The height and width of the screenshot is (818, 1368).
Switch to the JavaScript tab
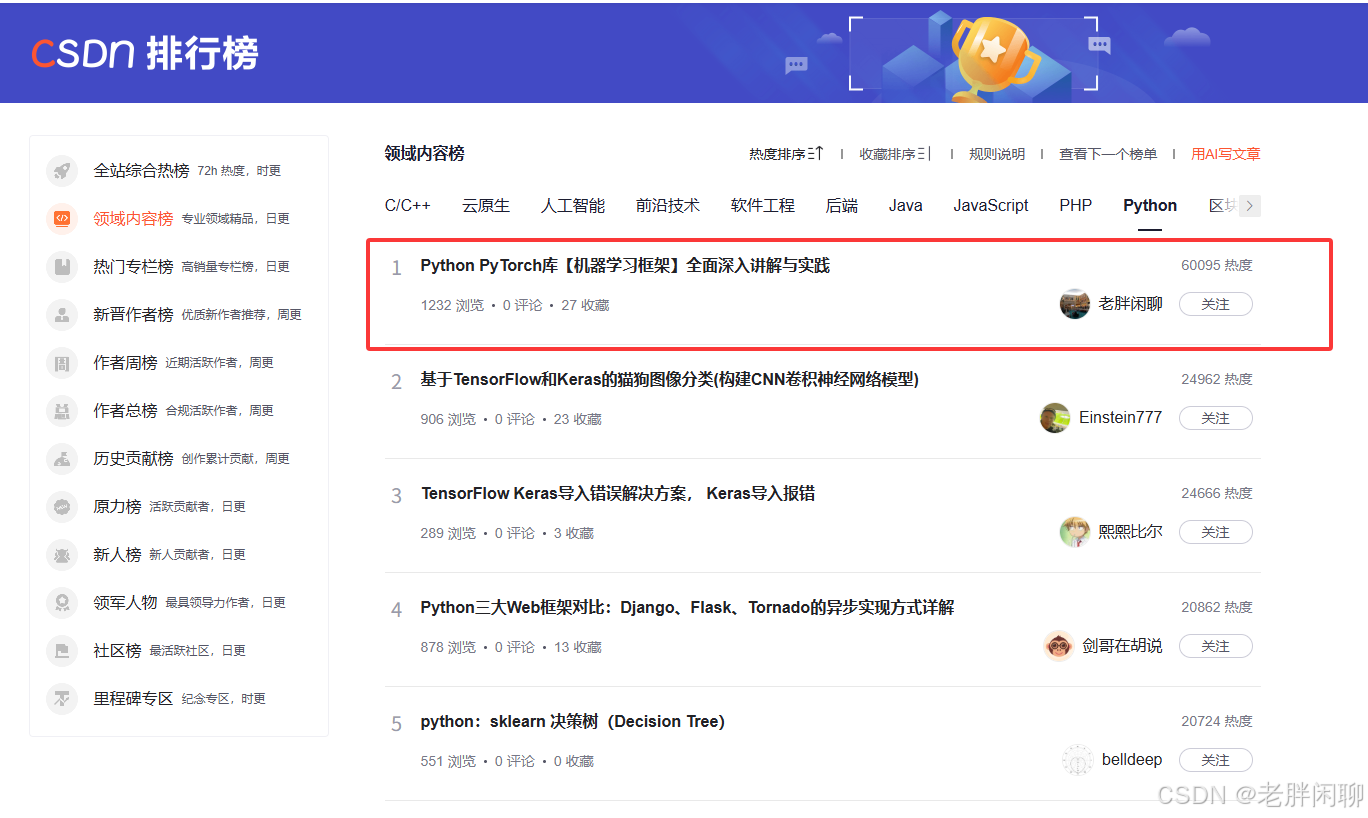tap(991, 205)
